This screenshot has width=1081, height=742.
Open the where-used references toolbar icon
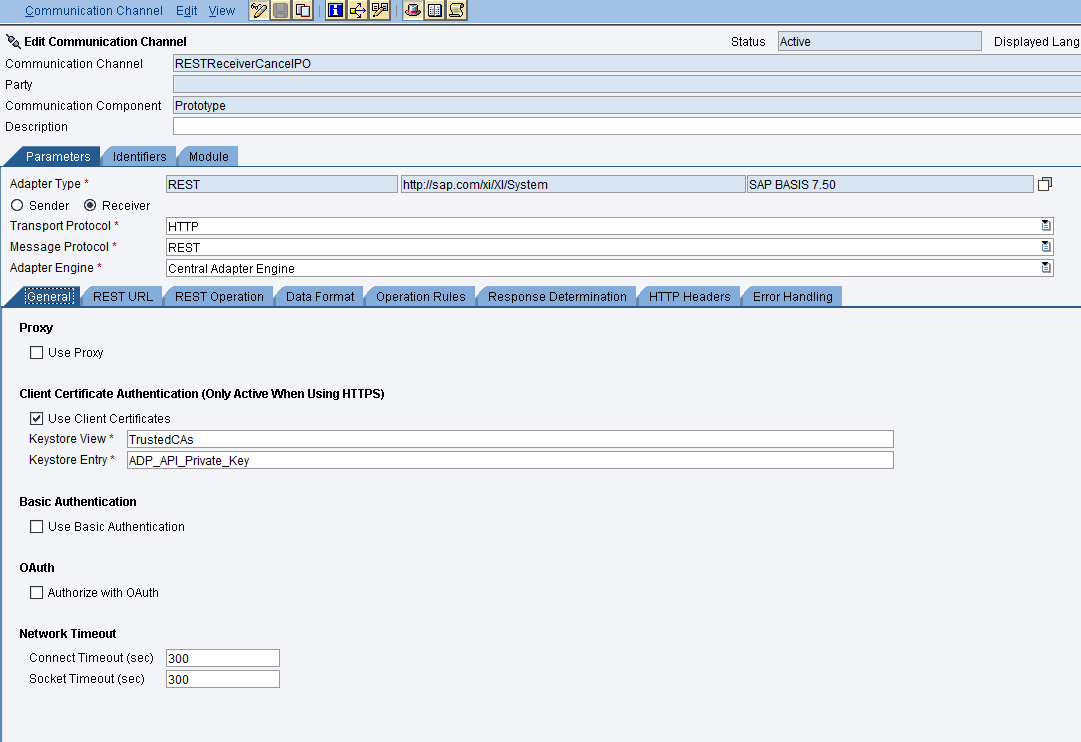tap(358, 10)
